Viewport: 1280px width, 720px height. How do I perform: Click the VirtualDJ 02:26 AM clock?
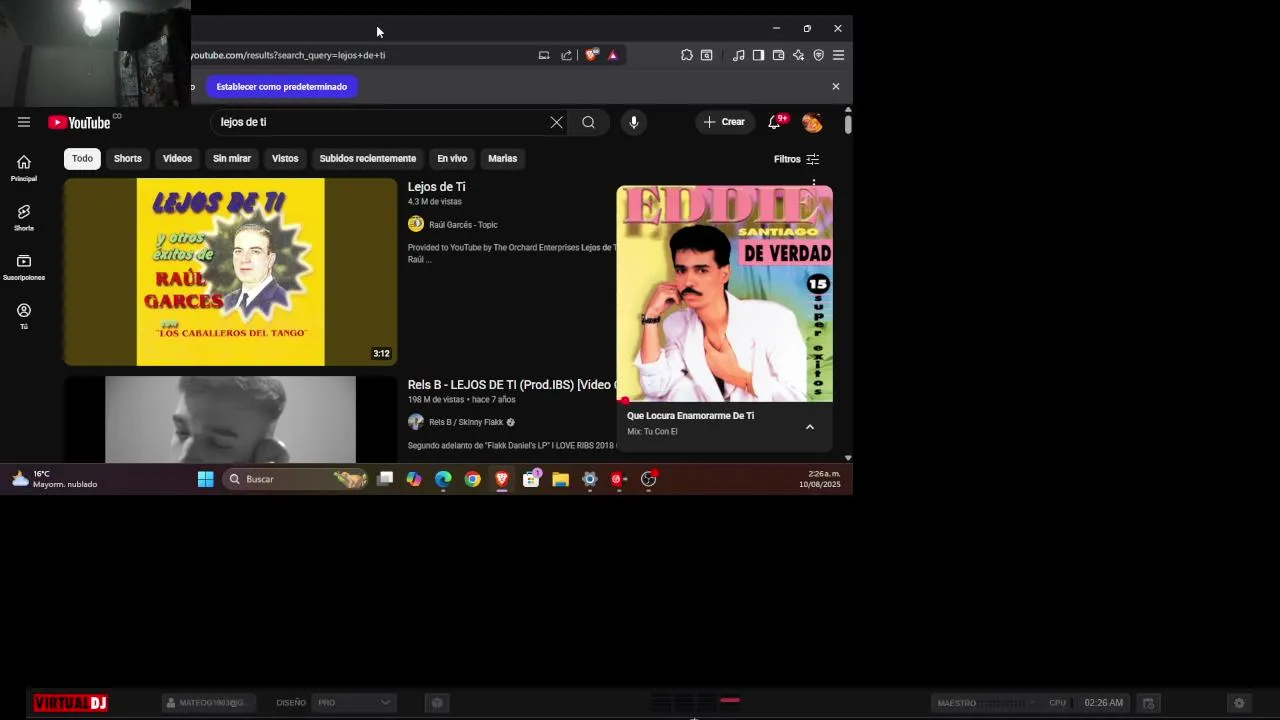(x=1104, y=703)
